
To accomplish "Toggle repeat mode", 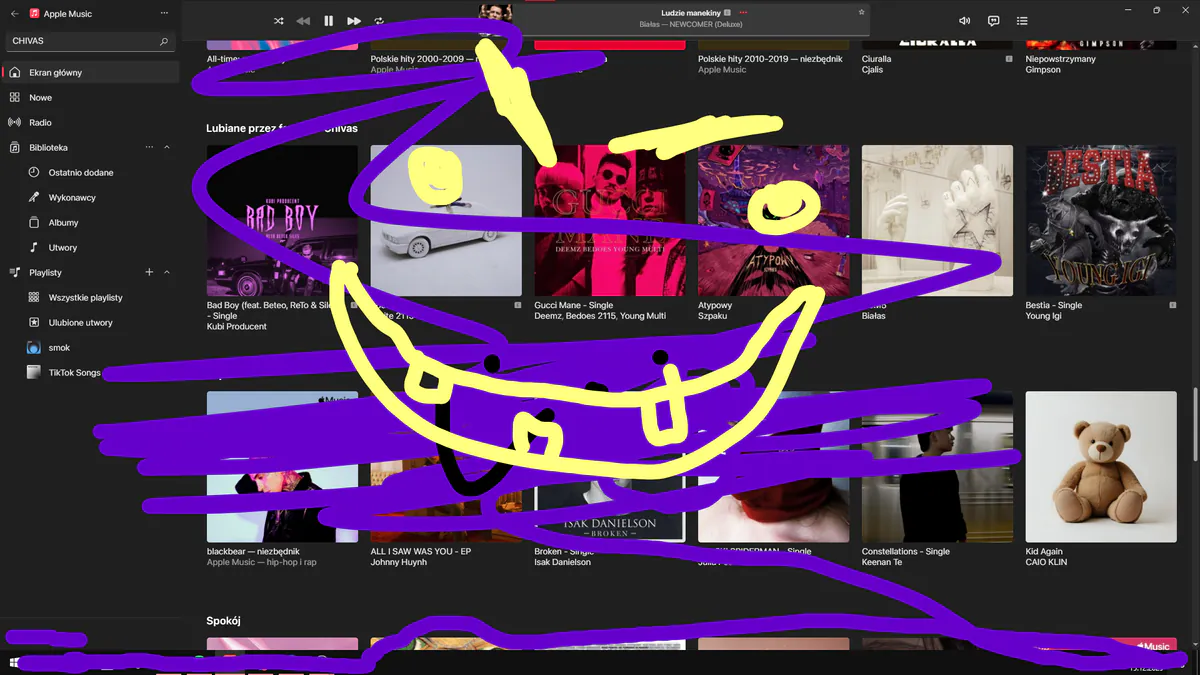I will point(379,21).
